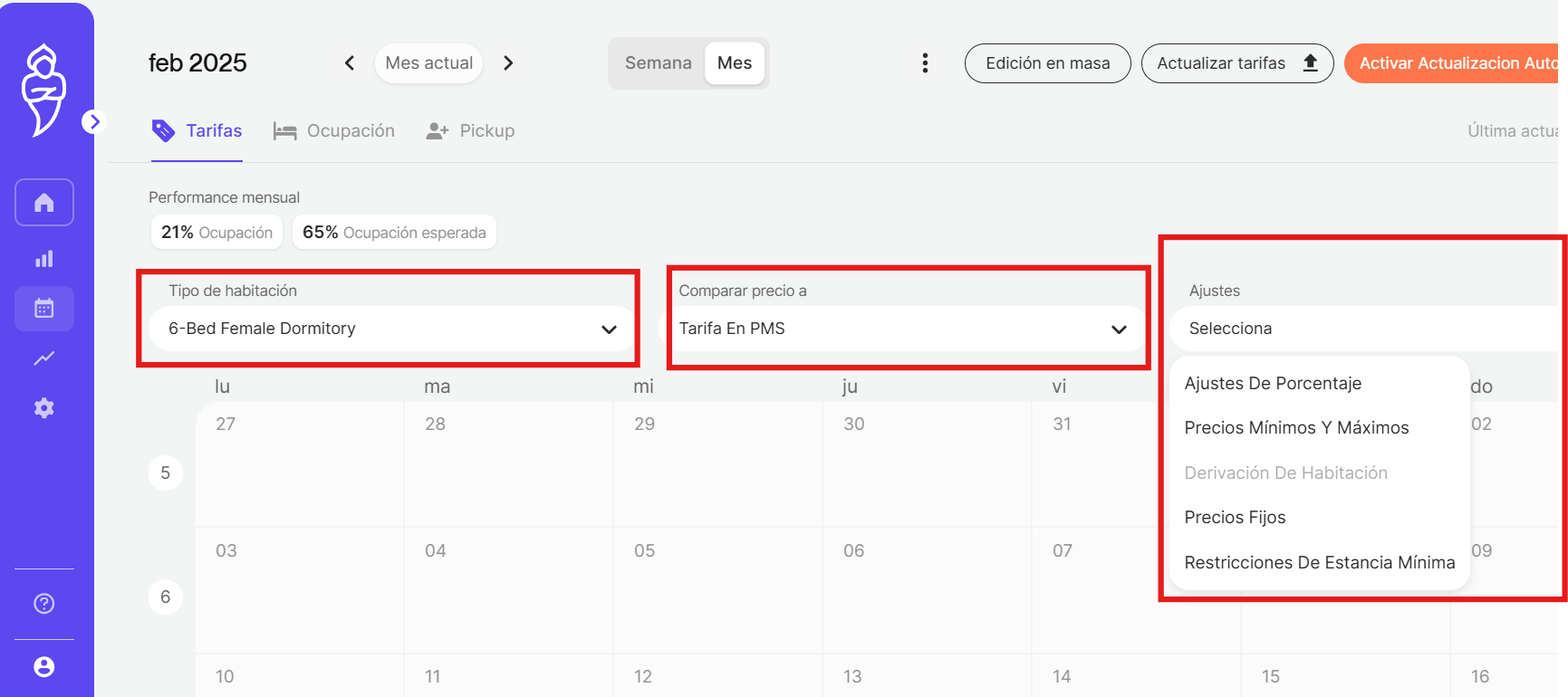Open calendar day 14
Image resolution: width=1568 pixels, height=697 pixels.
[x=1137, y=676]
